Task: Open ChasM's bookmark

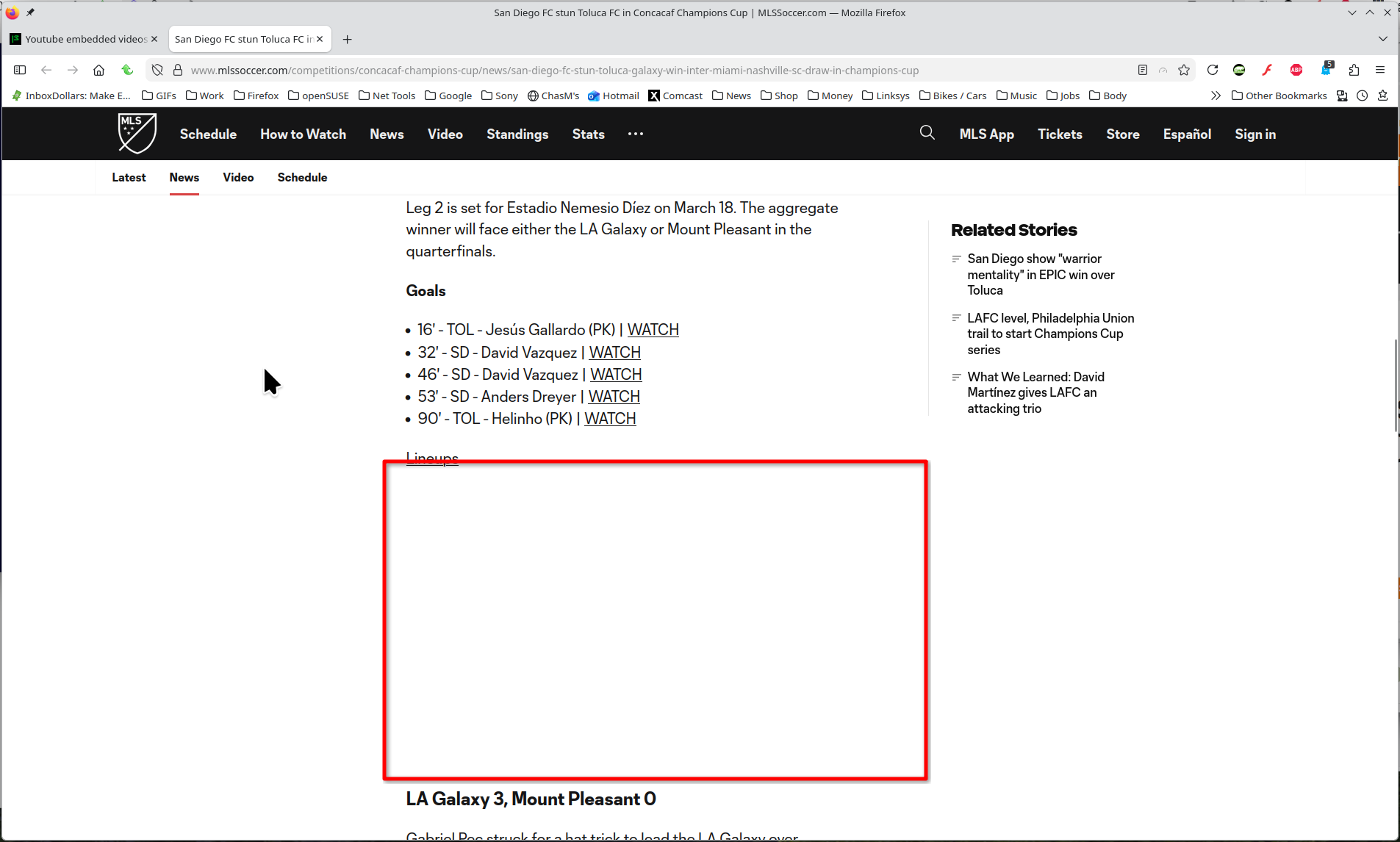Action: coord(553,96)
